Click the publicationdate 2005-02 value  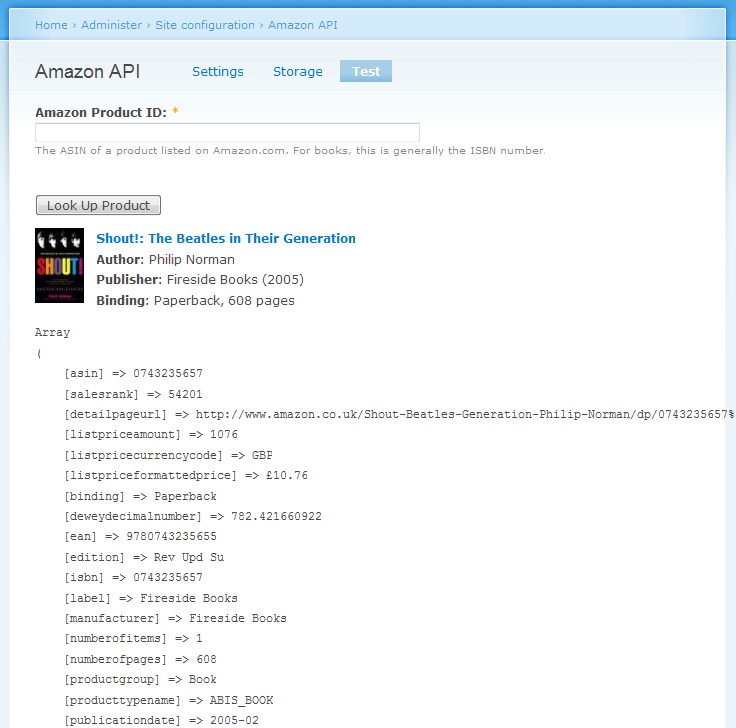click(x=234, y=720)
